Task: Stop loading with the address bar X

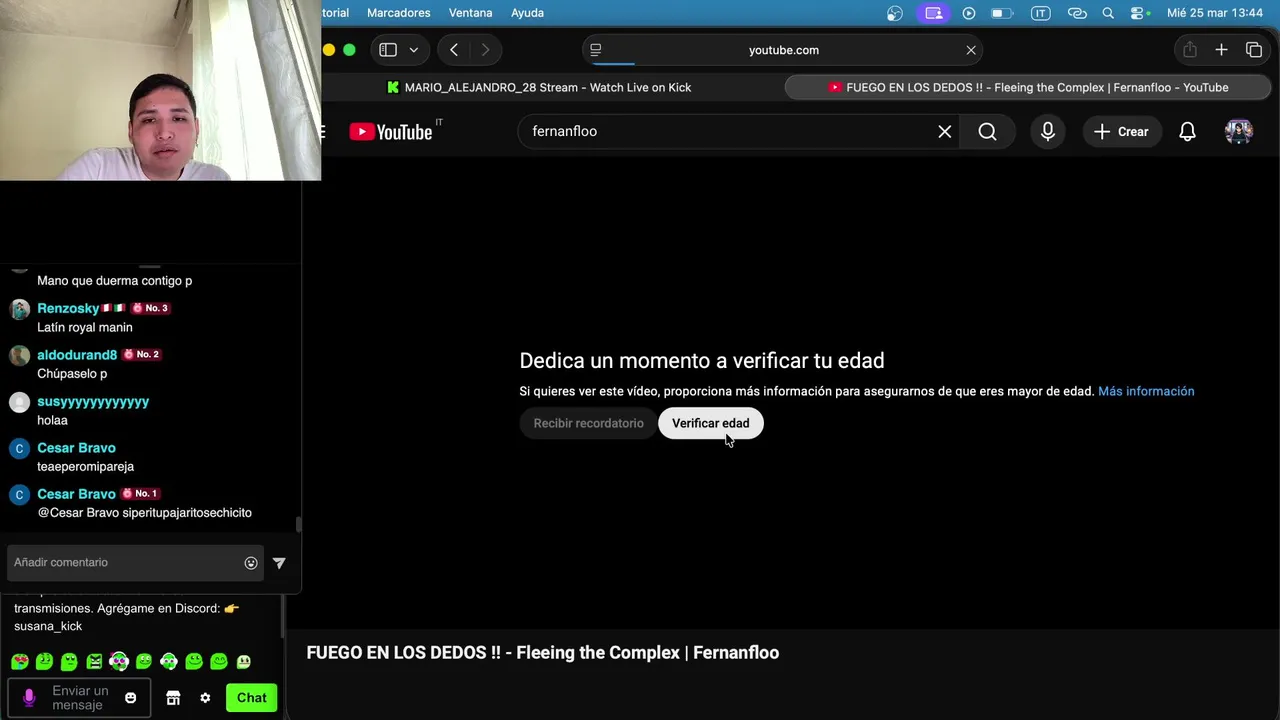Action: [970, 50]
